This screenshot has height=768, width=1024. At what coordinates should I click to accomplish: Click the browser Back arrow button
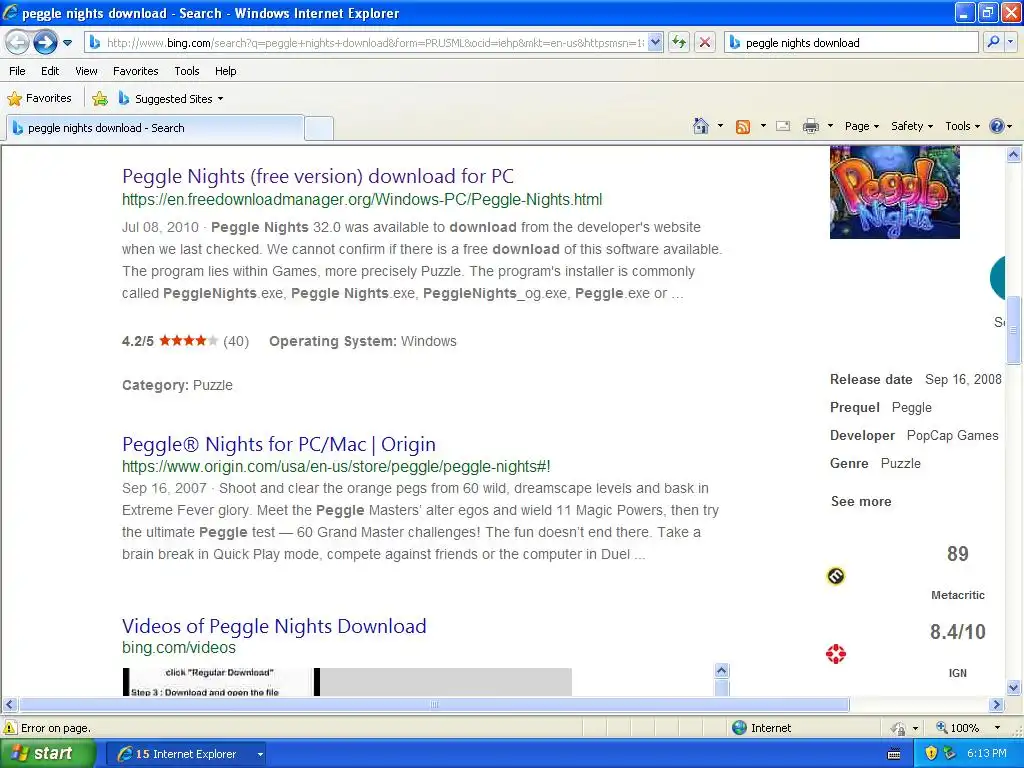click(x=17, y=43)
